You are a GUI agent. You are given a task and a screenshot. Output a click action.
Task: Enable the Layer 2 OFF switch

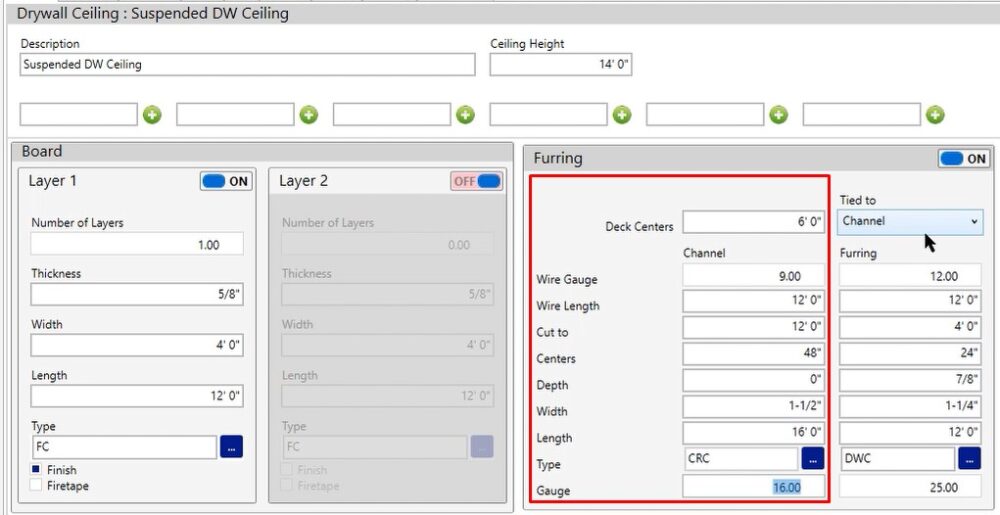[x=476, y=181]
